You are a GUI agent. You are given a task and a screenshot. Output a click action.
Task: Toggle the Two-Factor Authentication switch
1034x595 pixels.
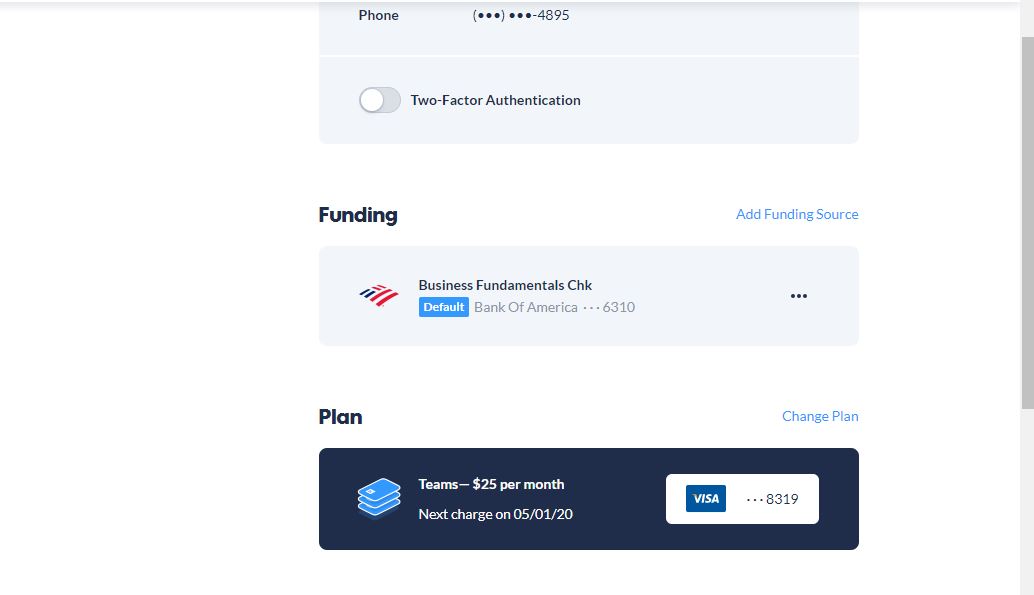(379, 100)
